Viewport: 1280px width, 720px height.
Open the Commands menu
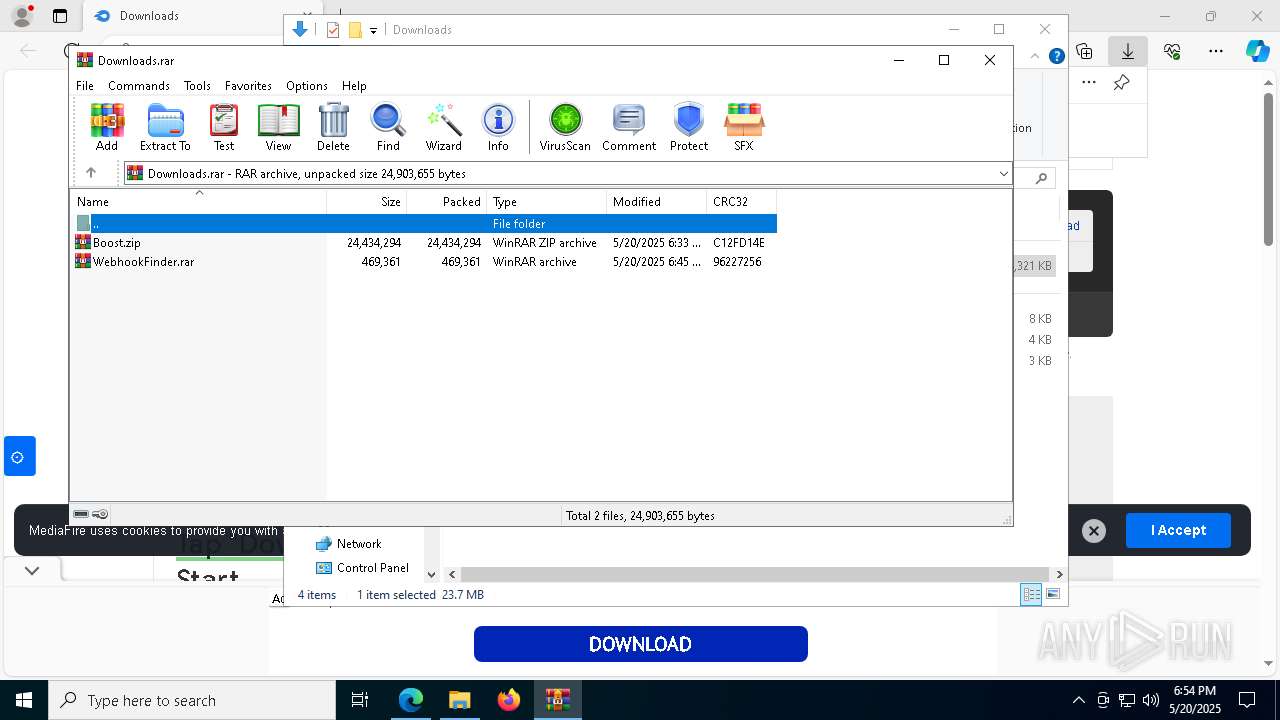pyautogui.click(x=139, y=86)
